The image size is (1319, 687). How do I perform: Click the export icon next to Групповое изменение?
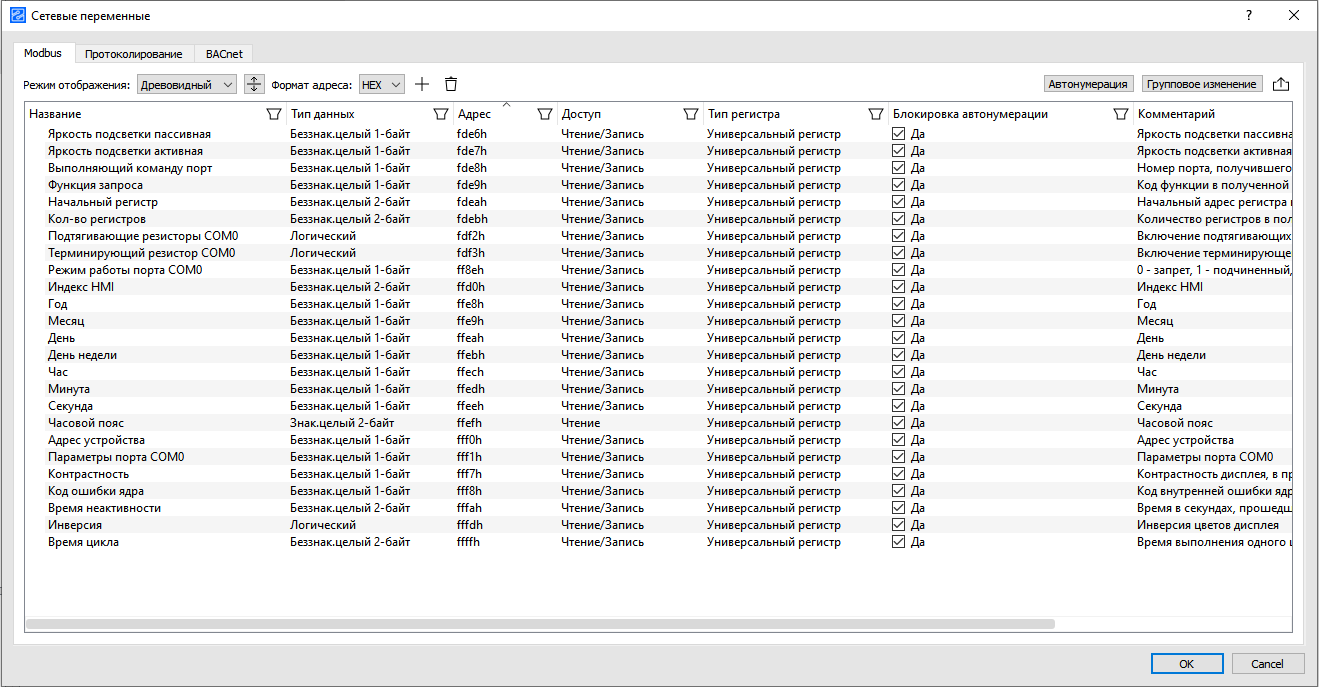(1281, 85)
